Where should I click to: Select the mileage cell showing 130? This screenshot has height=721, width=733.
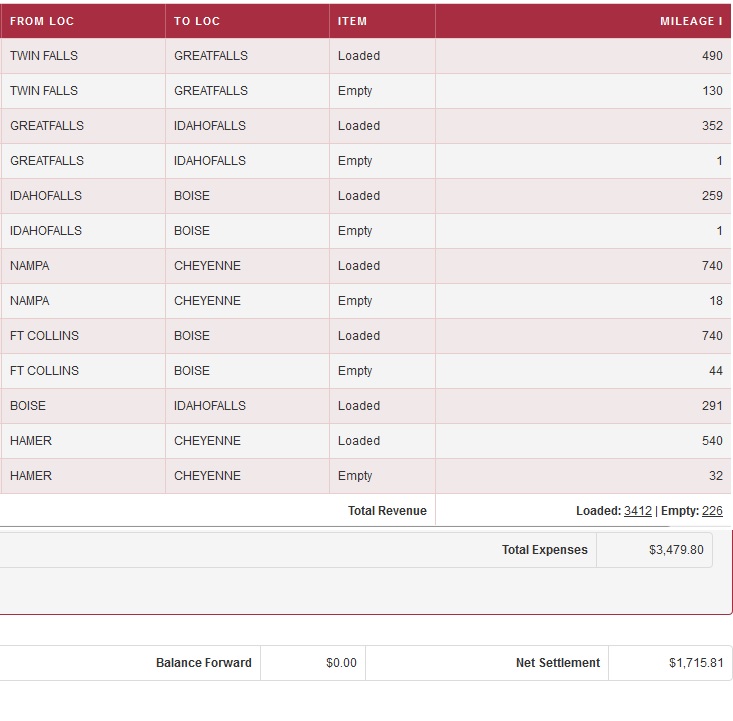[x=711, y=91]
